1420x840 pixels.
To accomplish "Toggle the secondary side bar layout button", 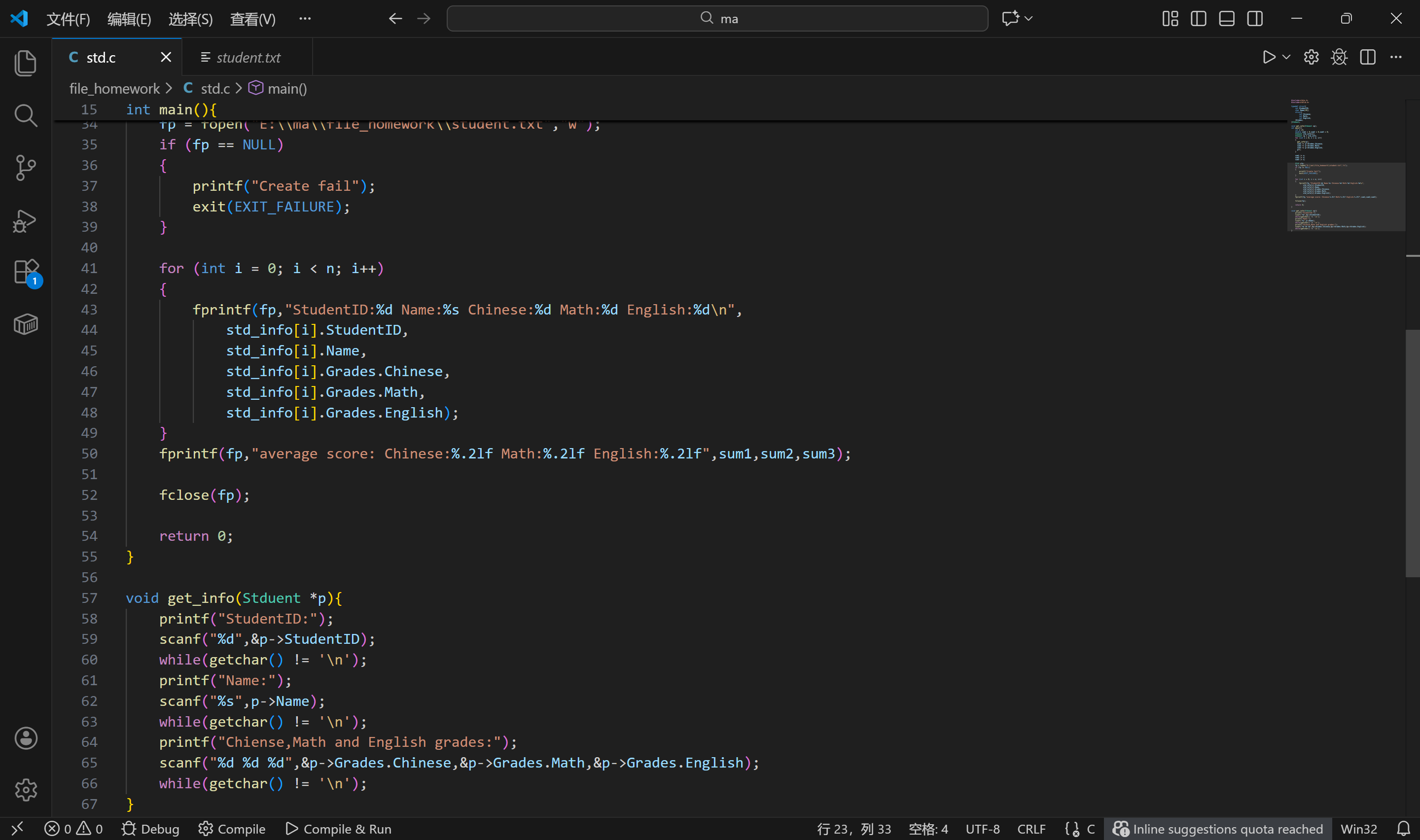I will 1255,19.
